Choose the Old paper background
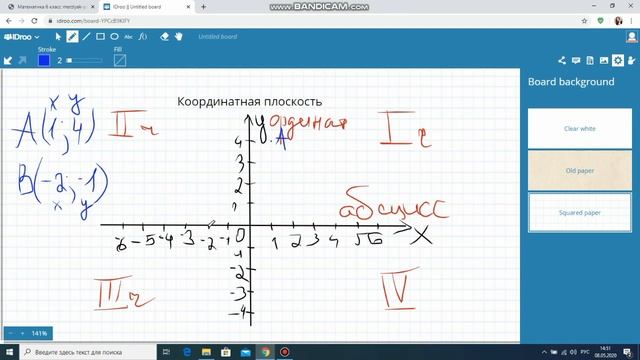This screenshot has height=360, width=640. pos(580,171)
